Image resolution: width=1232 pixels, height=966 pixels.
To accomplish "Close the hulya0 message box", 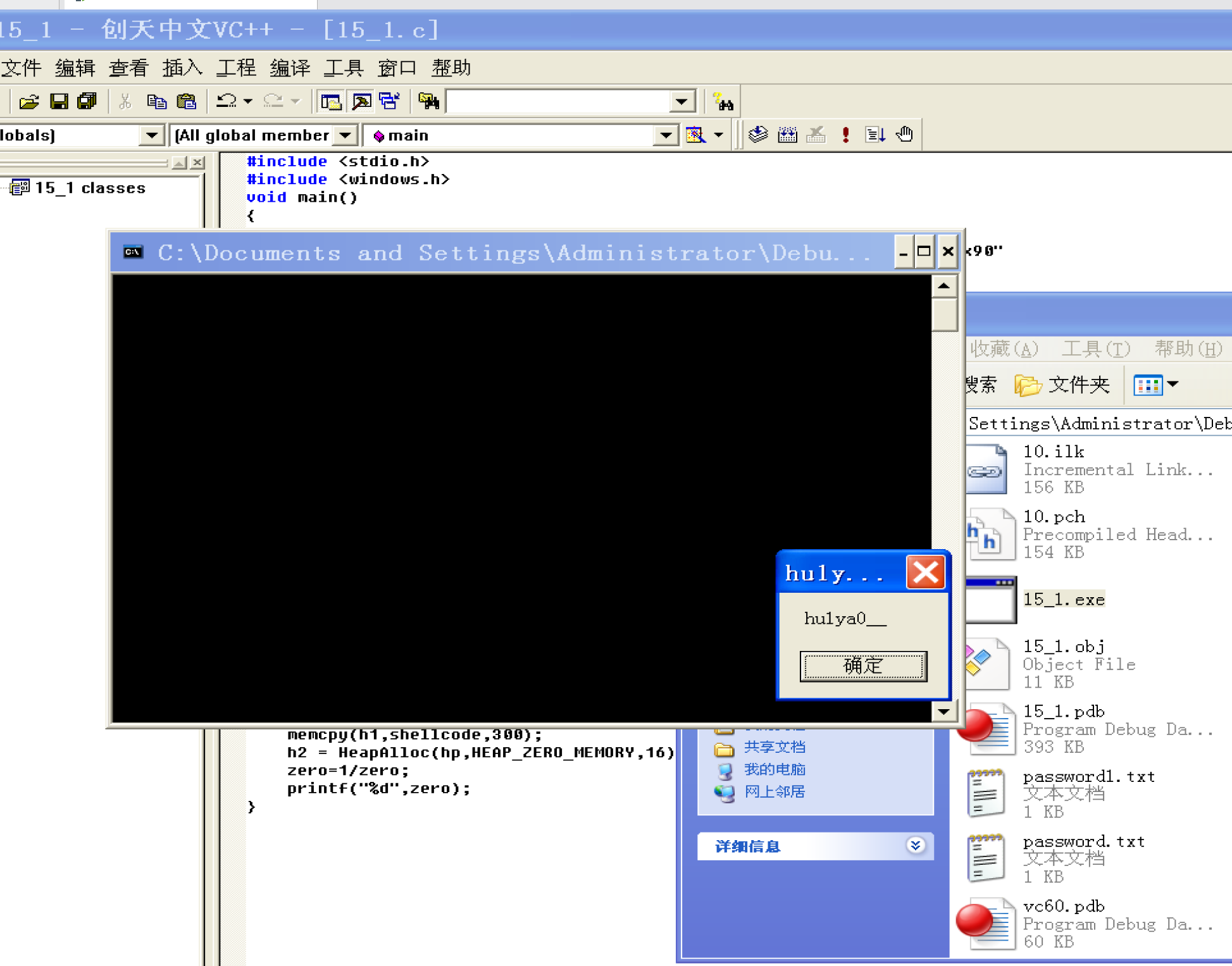I will coord(926,573).
